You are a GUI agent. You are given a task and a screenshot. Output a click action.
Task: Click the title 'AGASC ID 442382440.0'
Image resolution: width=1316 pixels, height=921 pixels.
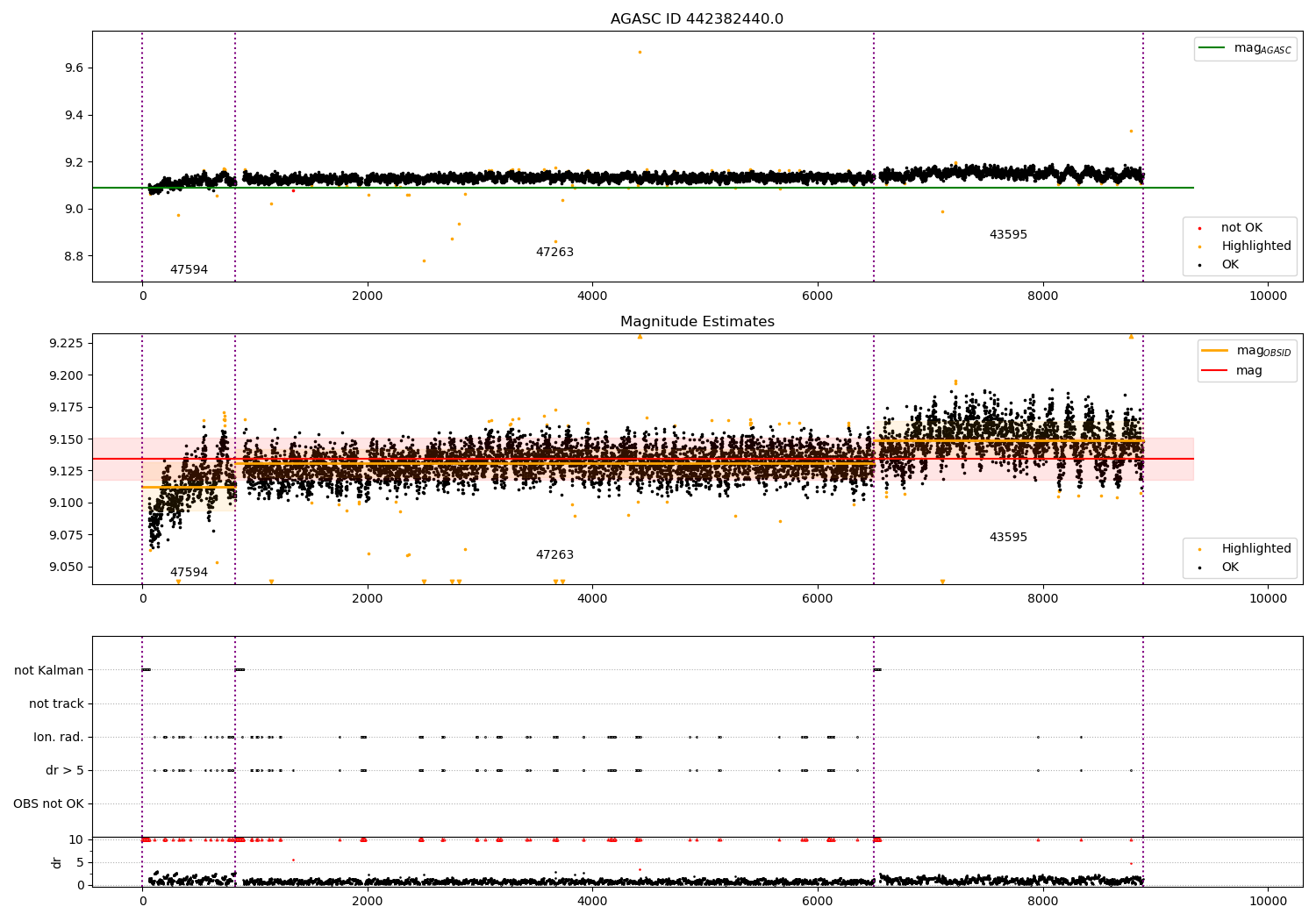coord(697,19)
